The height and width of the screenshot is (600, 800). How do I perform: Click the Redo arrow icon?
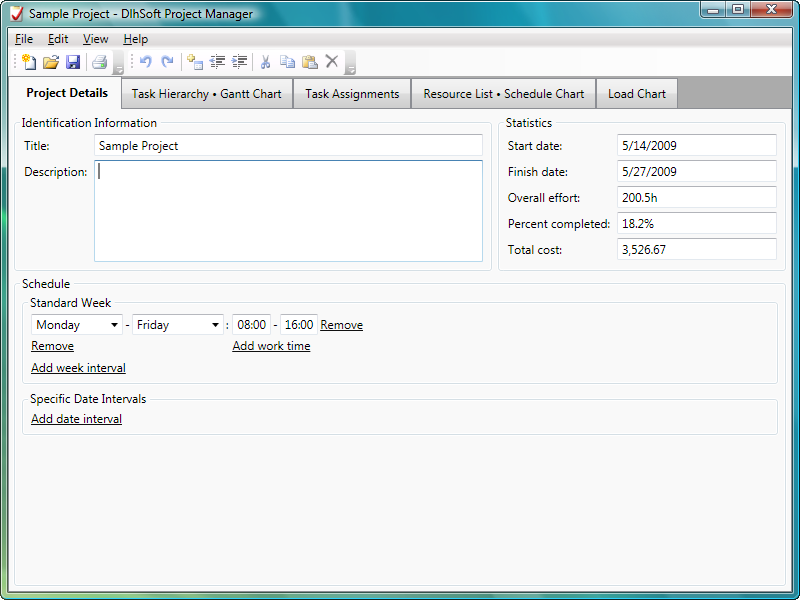[x=167, y=62]
